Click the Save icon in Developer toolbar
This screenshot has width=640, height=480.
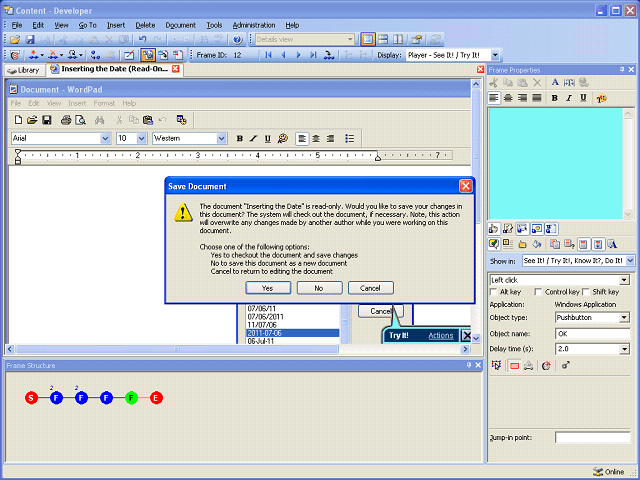coord(30,40)
